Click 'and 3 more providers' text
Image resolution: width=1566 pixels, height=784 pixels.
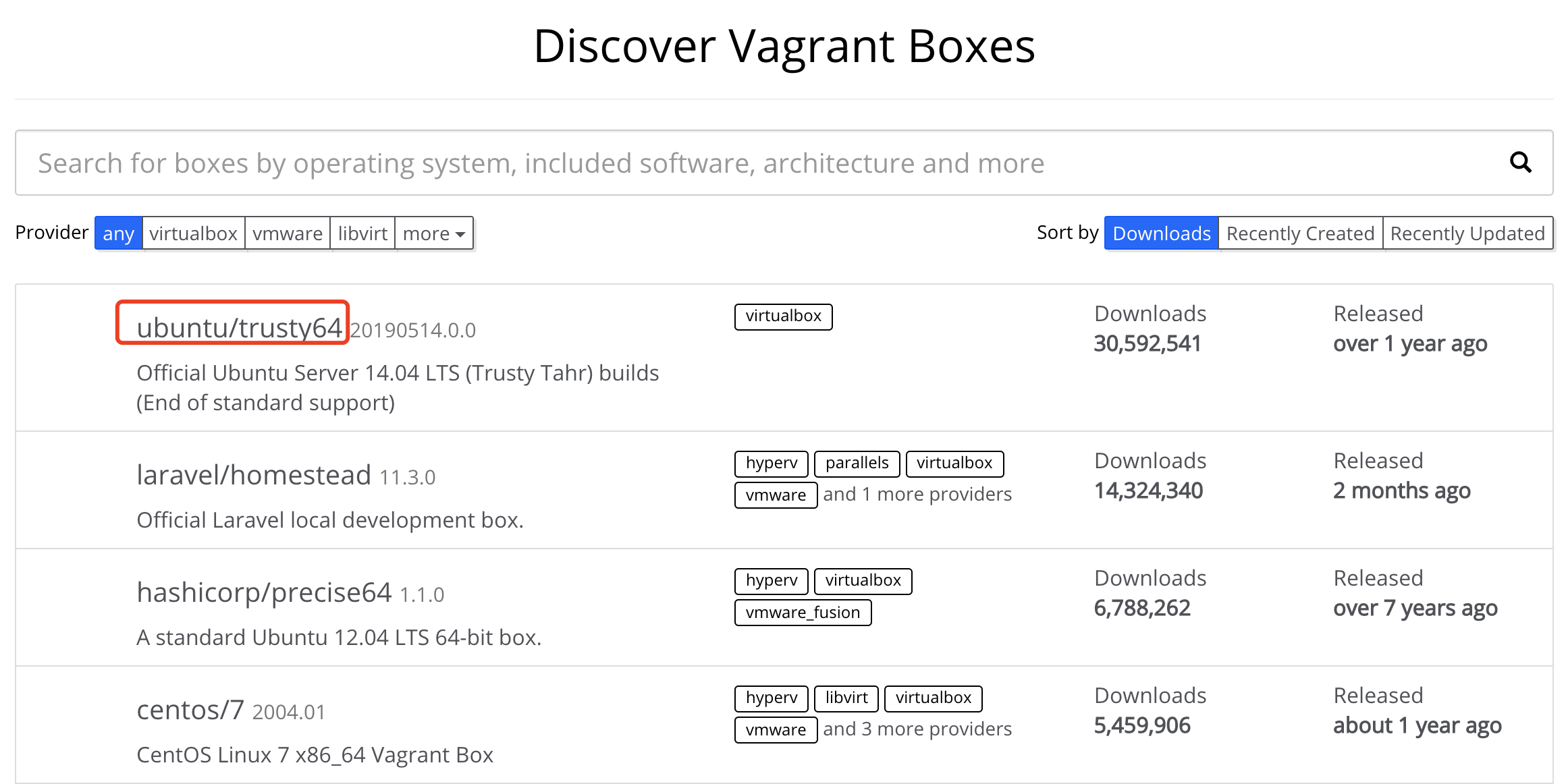(917, 729)
